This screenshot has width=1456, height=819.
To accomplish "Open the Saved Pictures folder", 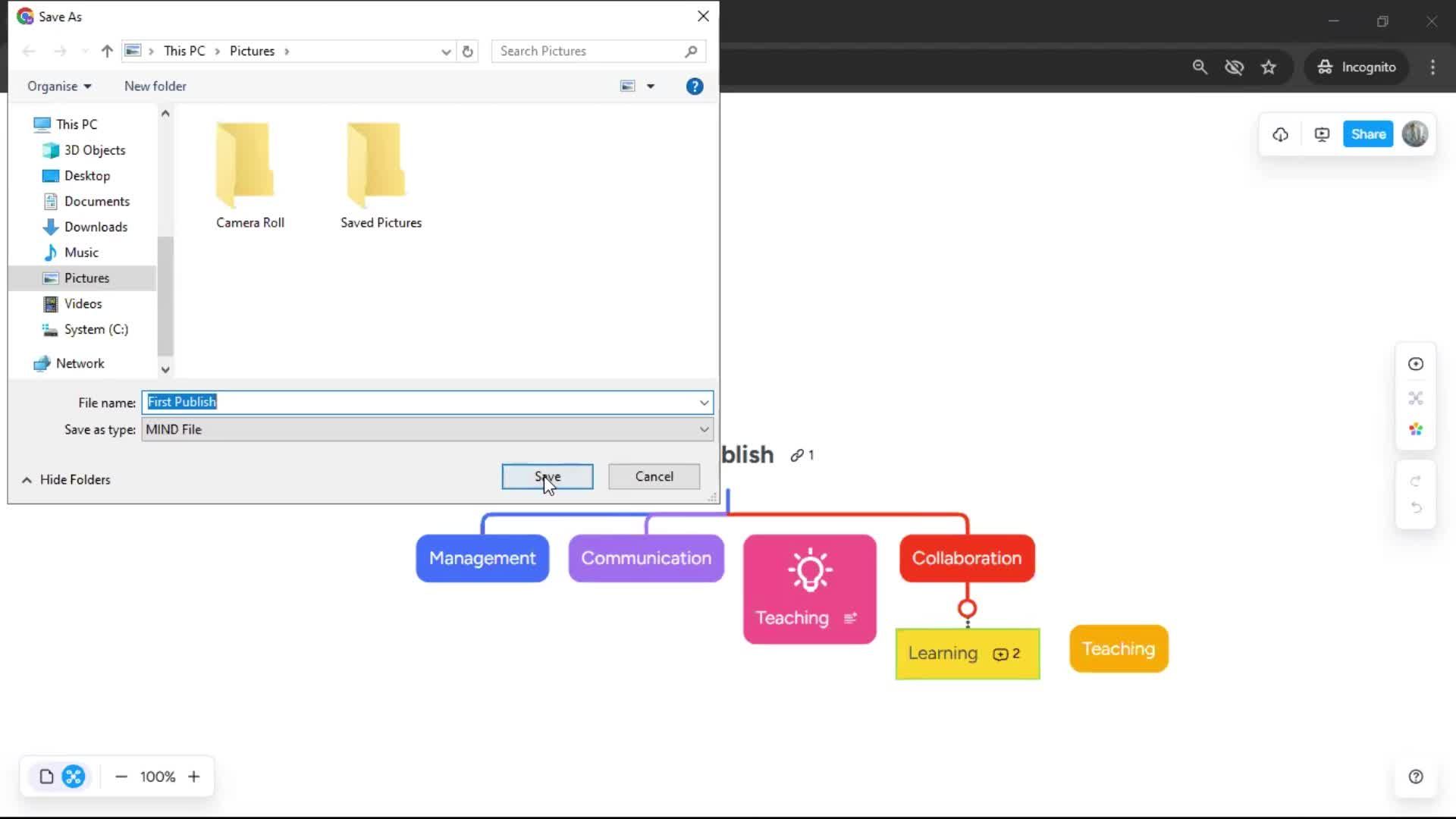I will pos(381,176).
